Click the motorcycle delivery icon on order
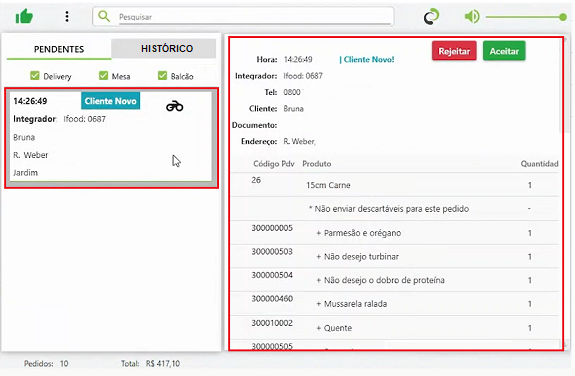This screenshot has height=376, width=575. click(175, 106)
